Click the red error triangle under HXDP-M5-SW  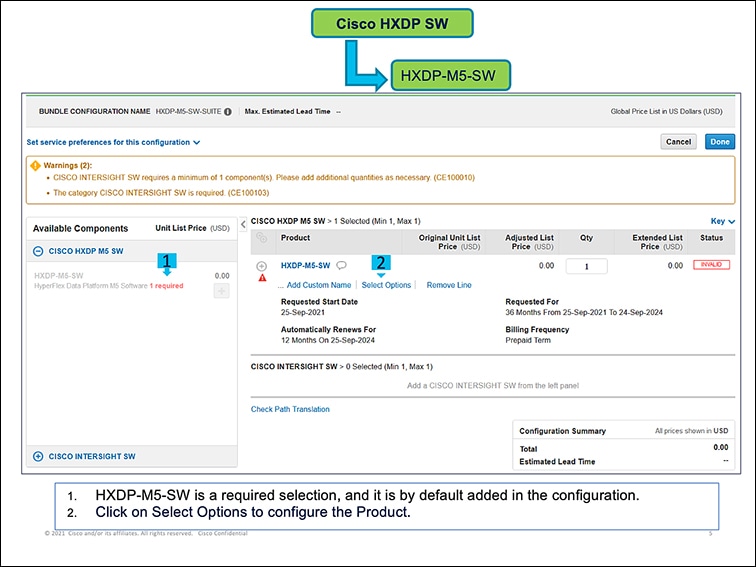click(x=262, y=278)
